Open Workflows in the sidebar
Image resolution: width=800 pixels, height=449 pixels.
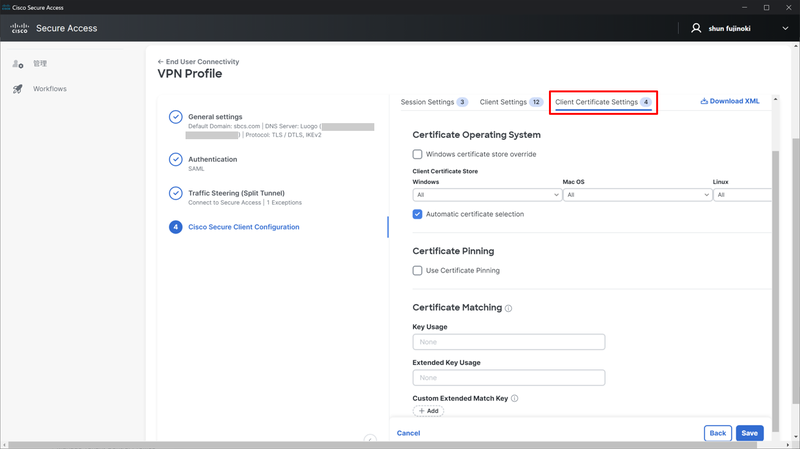point(49,89)
